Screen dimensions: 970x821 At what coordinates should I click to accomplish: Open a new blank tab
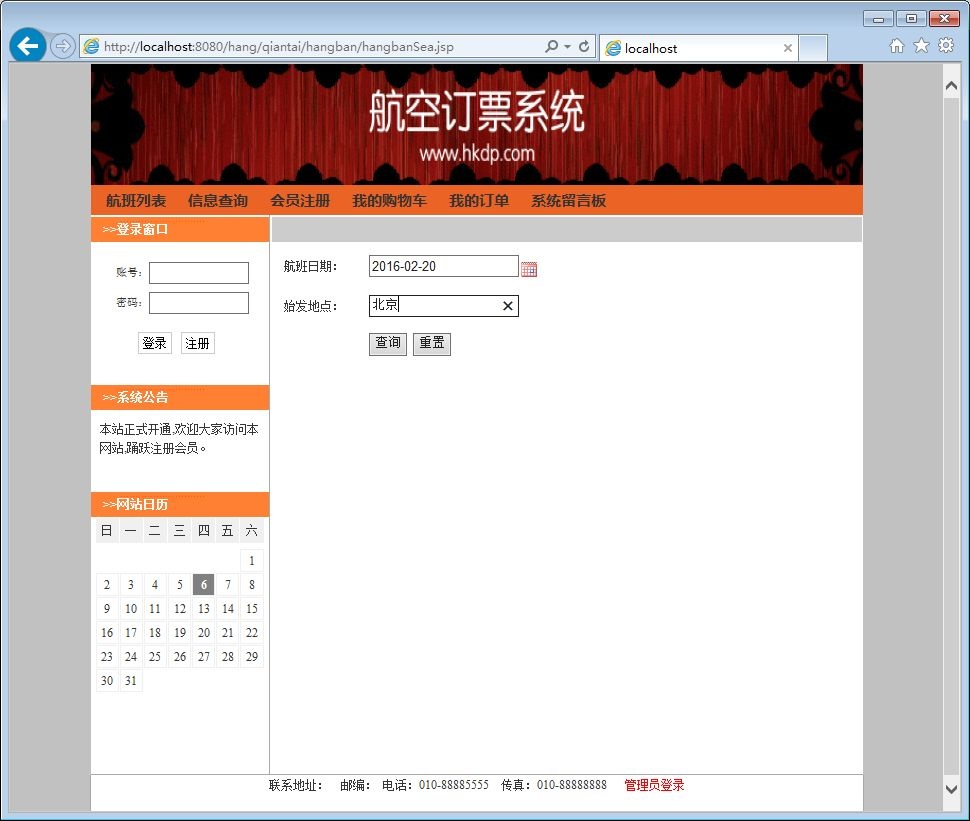[813, 48]
